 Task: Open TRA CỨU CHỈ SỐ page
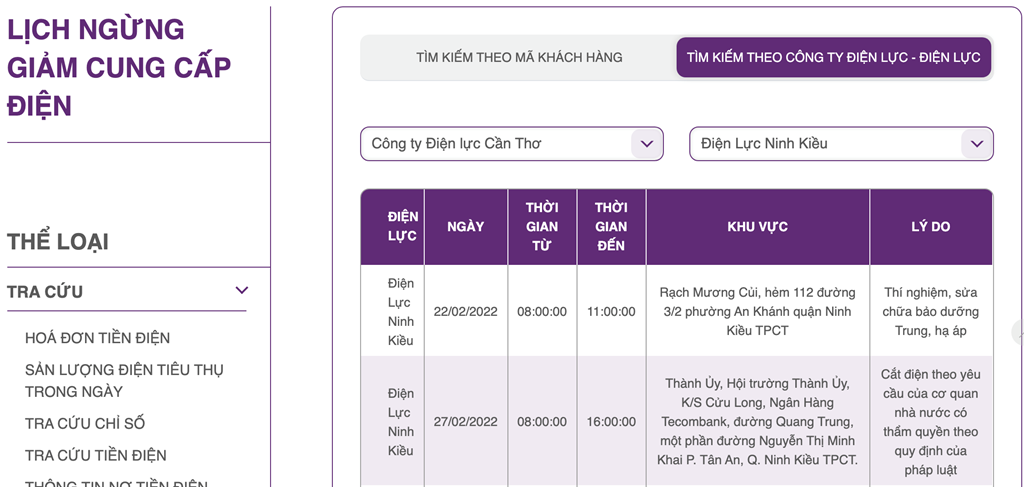pos(85,423)
